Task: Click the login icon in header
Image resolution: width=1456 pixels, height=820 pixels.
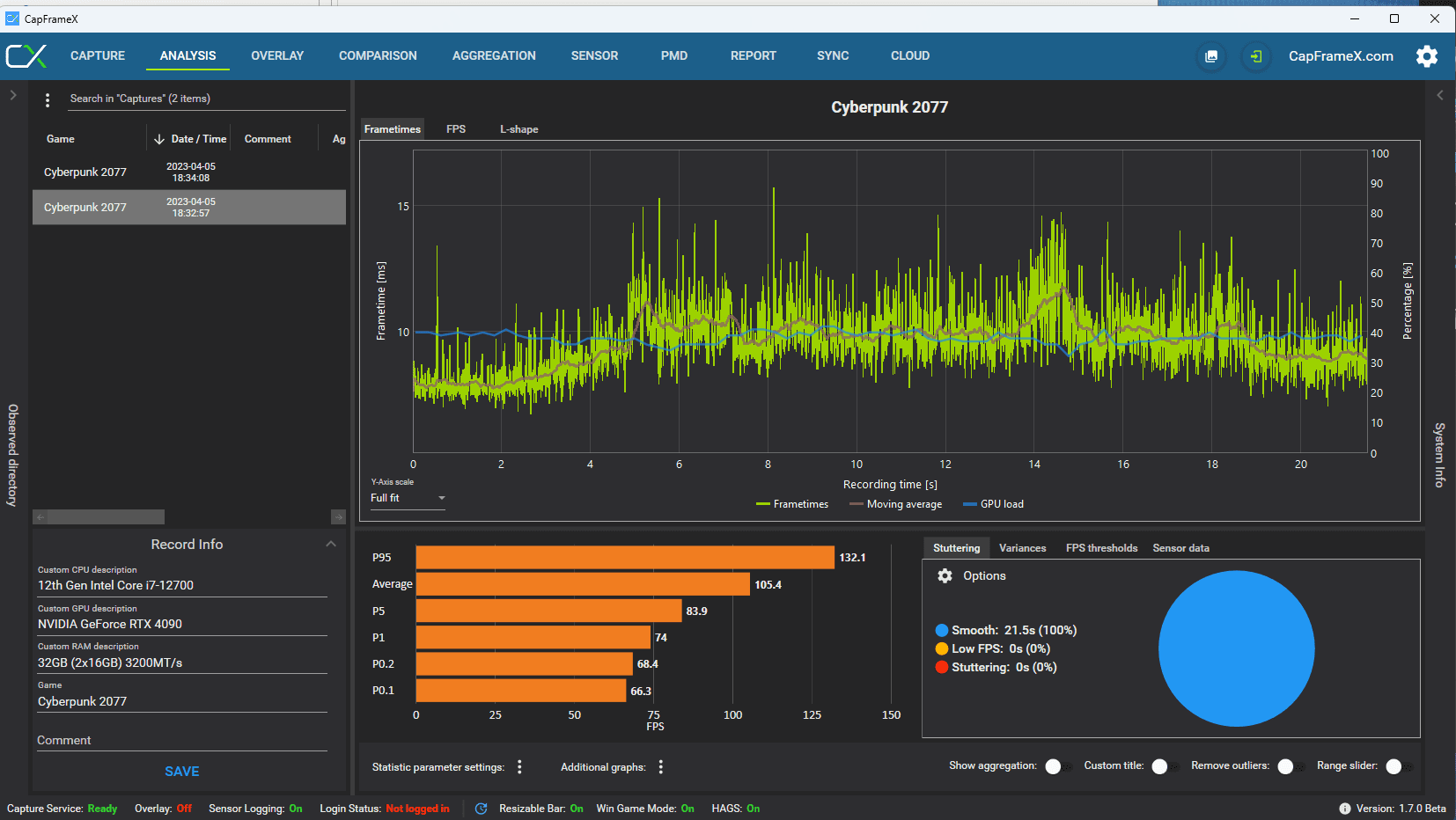Action: [x=1256, y=56]
